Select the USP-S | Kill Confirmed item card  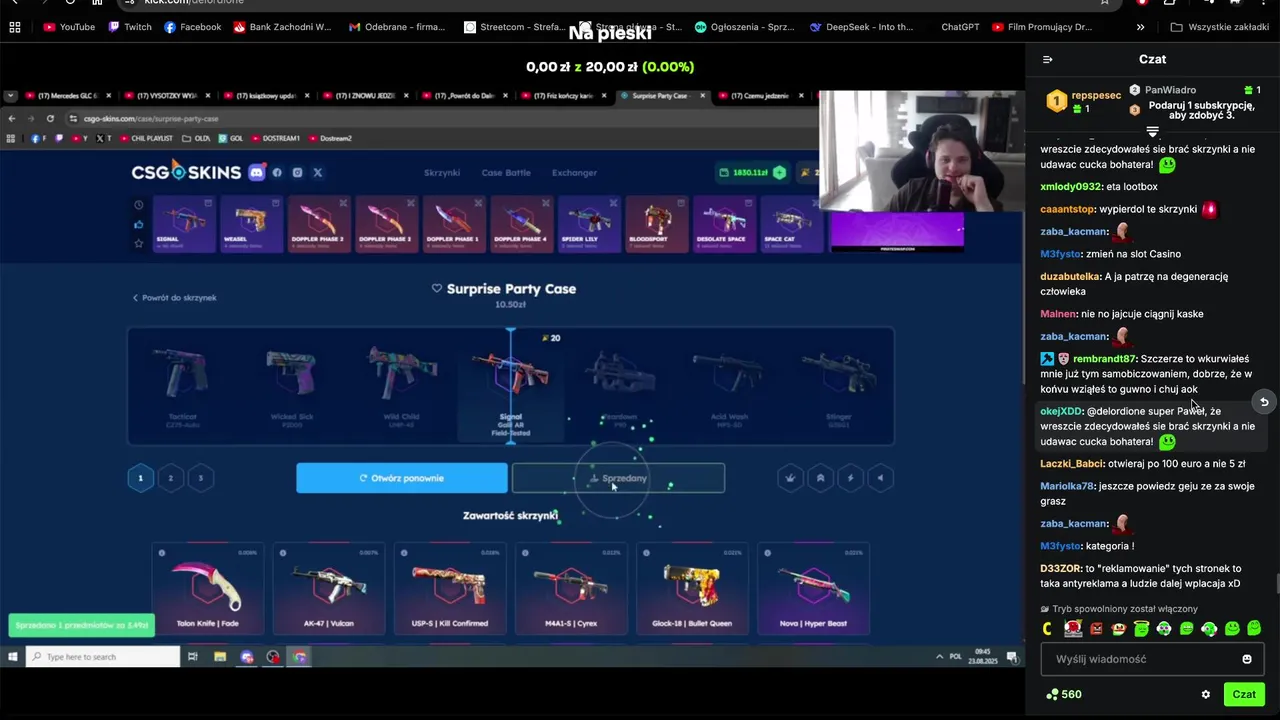click(x=450, y=589)
